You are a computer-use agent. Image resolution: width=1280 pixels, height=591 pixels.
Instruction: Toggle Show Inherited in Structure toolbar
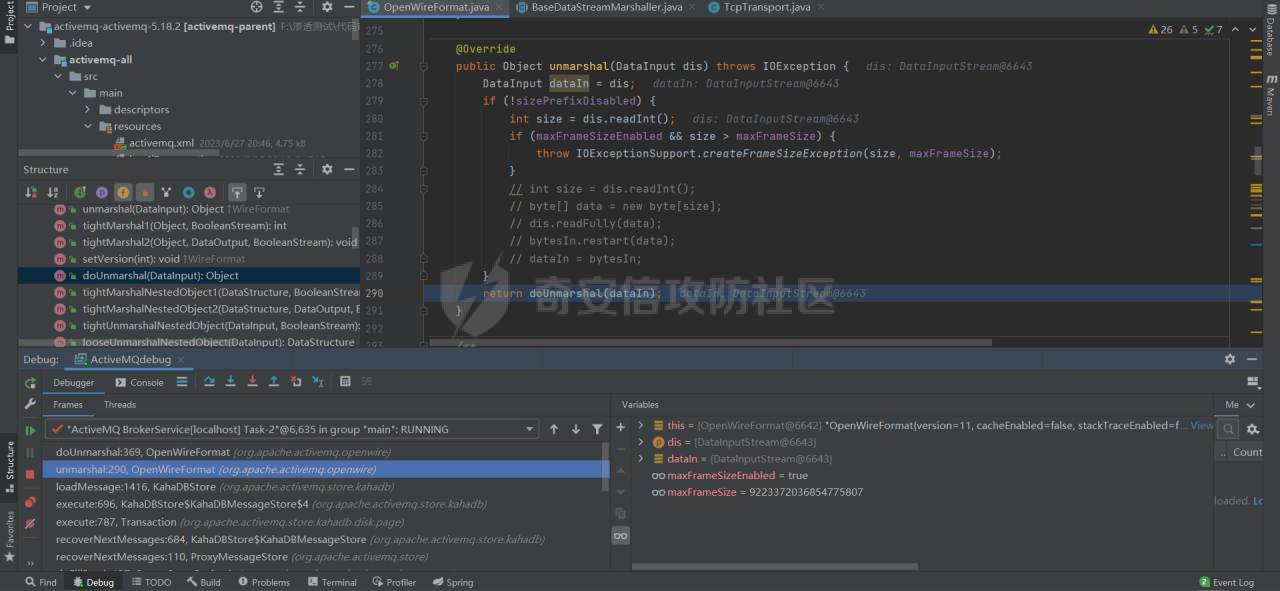[79, 192]
